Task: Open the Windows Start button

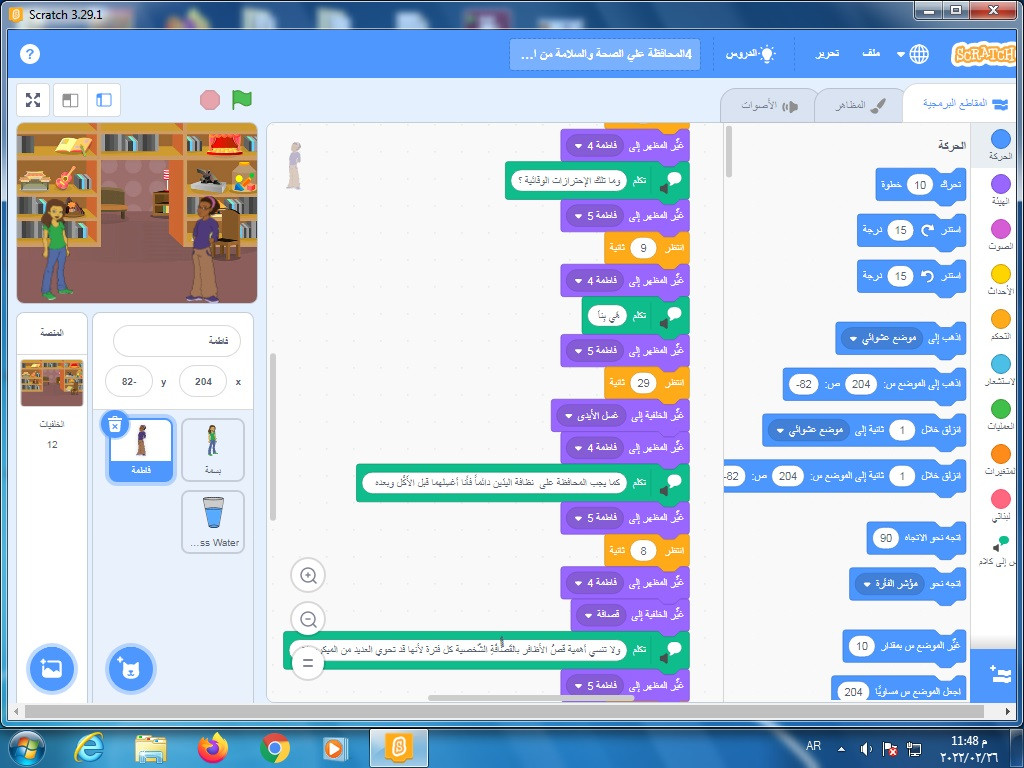Action: click(26, 748)
